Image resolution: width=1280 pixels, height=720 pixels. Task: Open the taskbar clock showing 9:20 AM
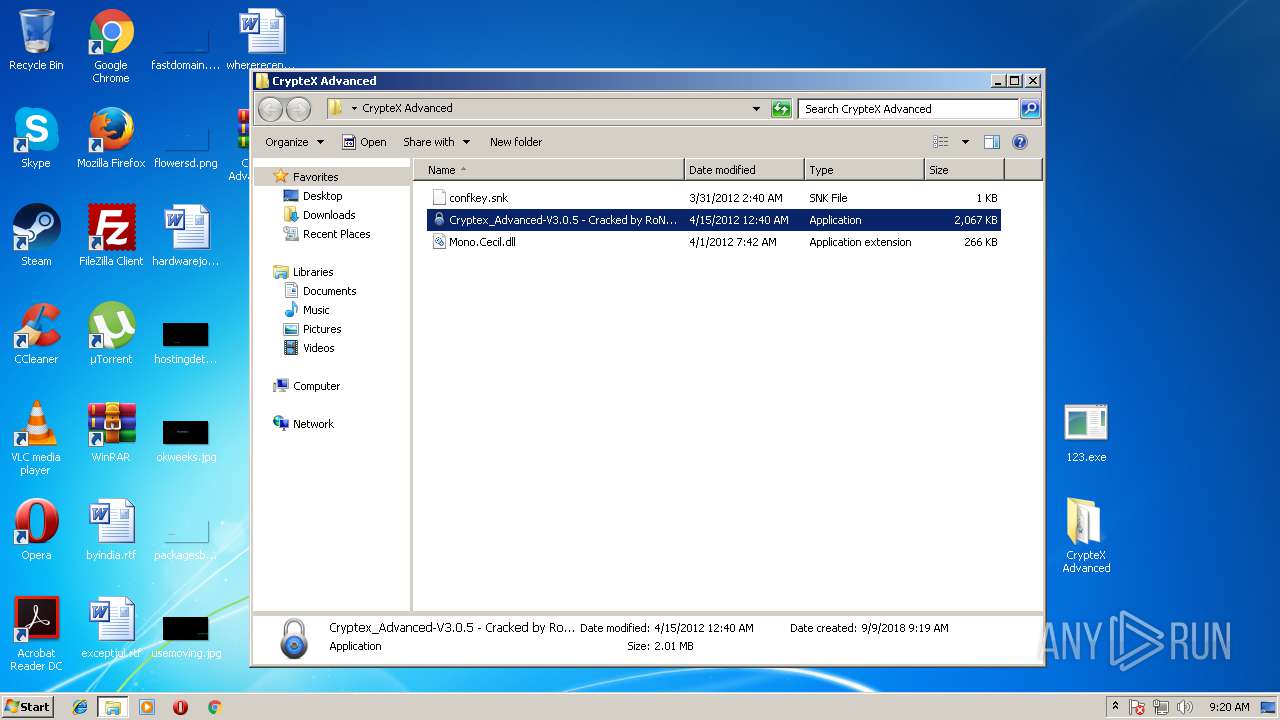[1229, 707]
